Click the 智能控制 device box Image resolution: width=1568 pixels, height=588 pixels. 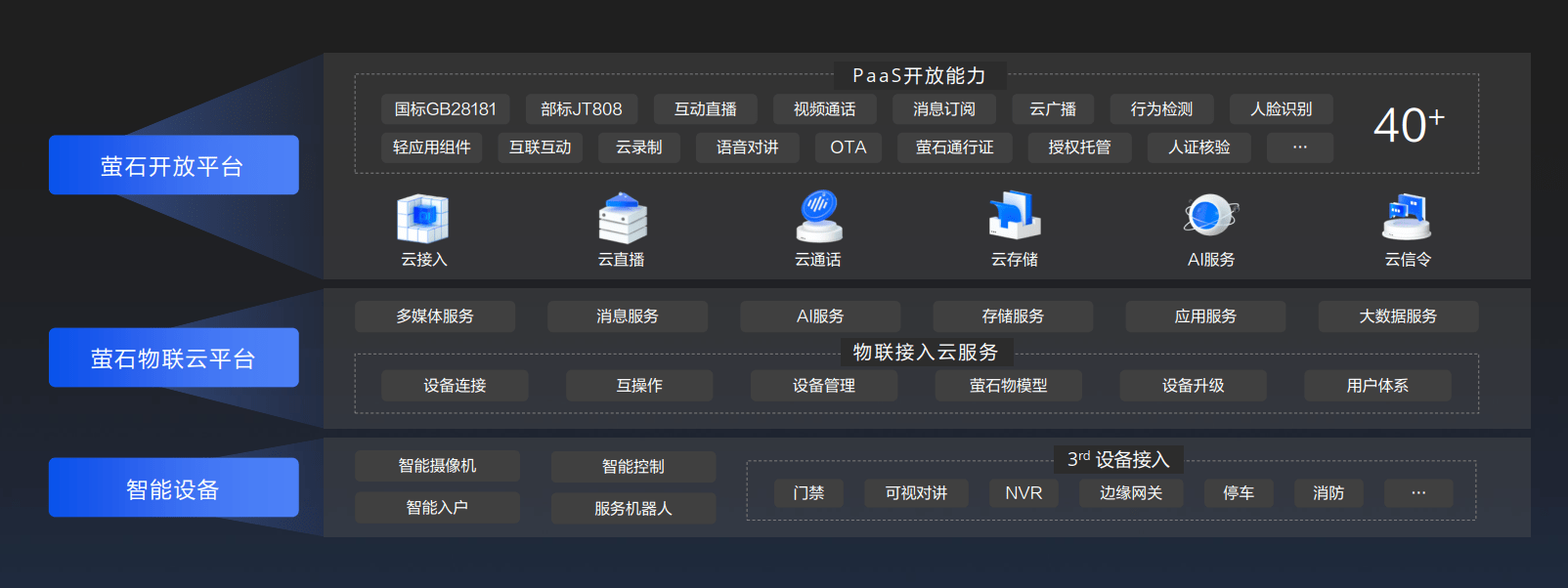pos(633,467)
